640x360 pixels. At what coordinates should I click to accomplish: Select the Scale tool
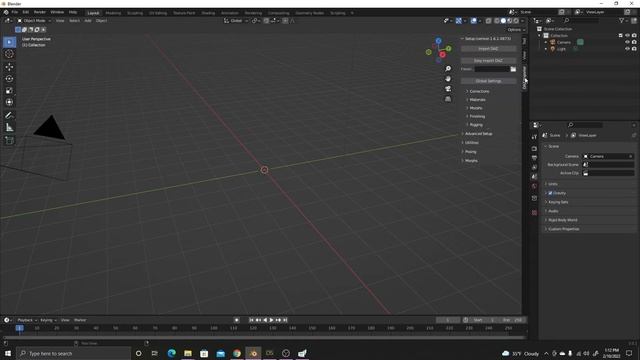coord(9,90)
